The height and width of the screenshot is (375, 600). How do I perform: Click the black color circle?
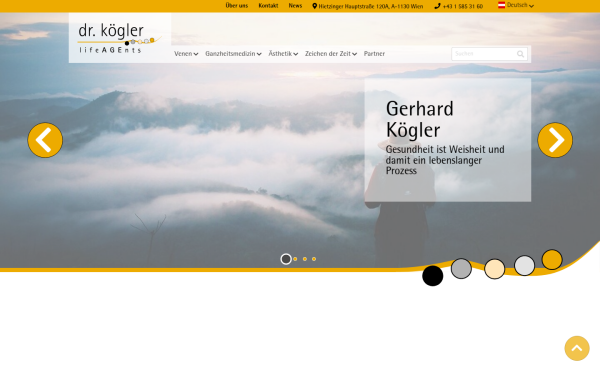[x=432, y=276]
